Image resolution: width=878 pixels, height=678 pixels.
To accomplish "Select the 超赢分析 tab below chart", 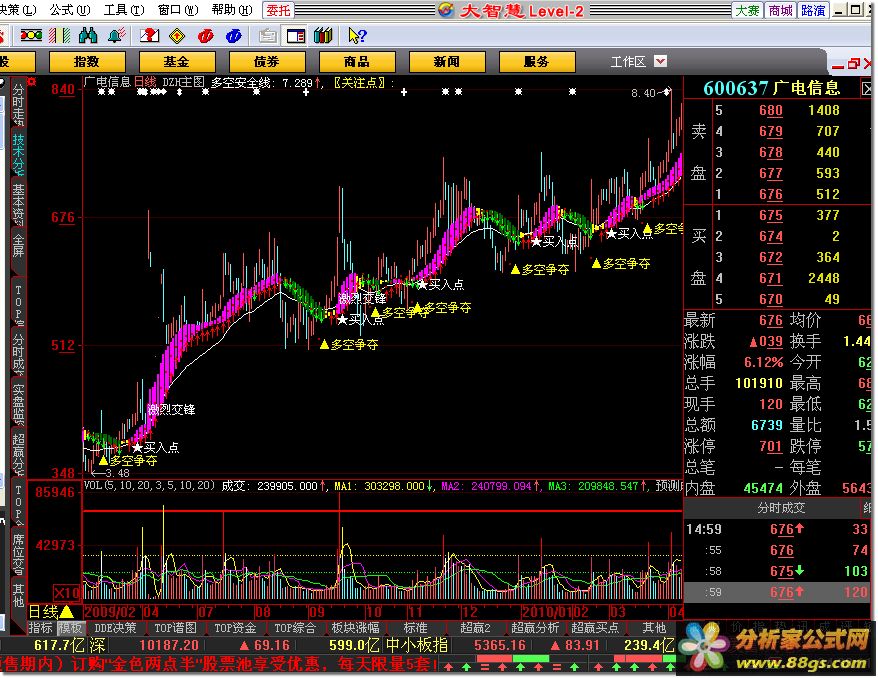I will [x=536, y=628].
